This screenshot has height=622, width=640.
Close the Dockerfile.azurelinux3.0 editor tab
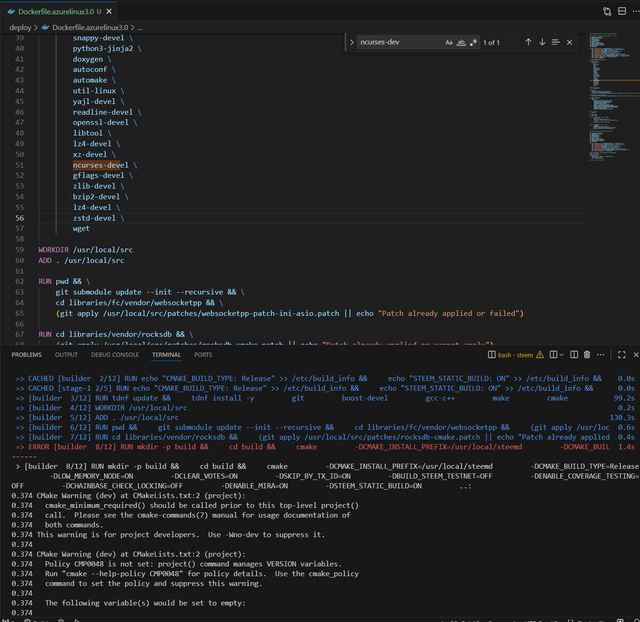point(109,11)
